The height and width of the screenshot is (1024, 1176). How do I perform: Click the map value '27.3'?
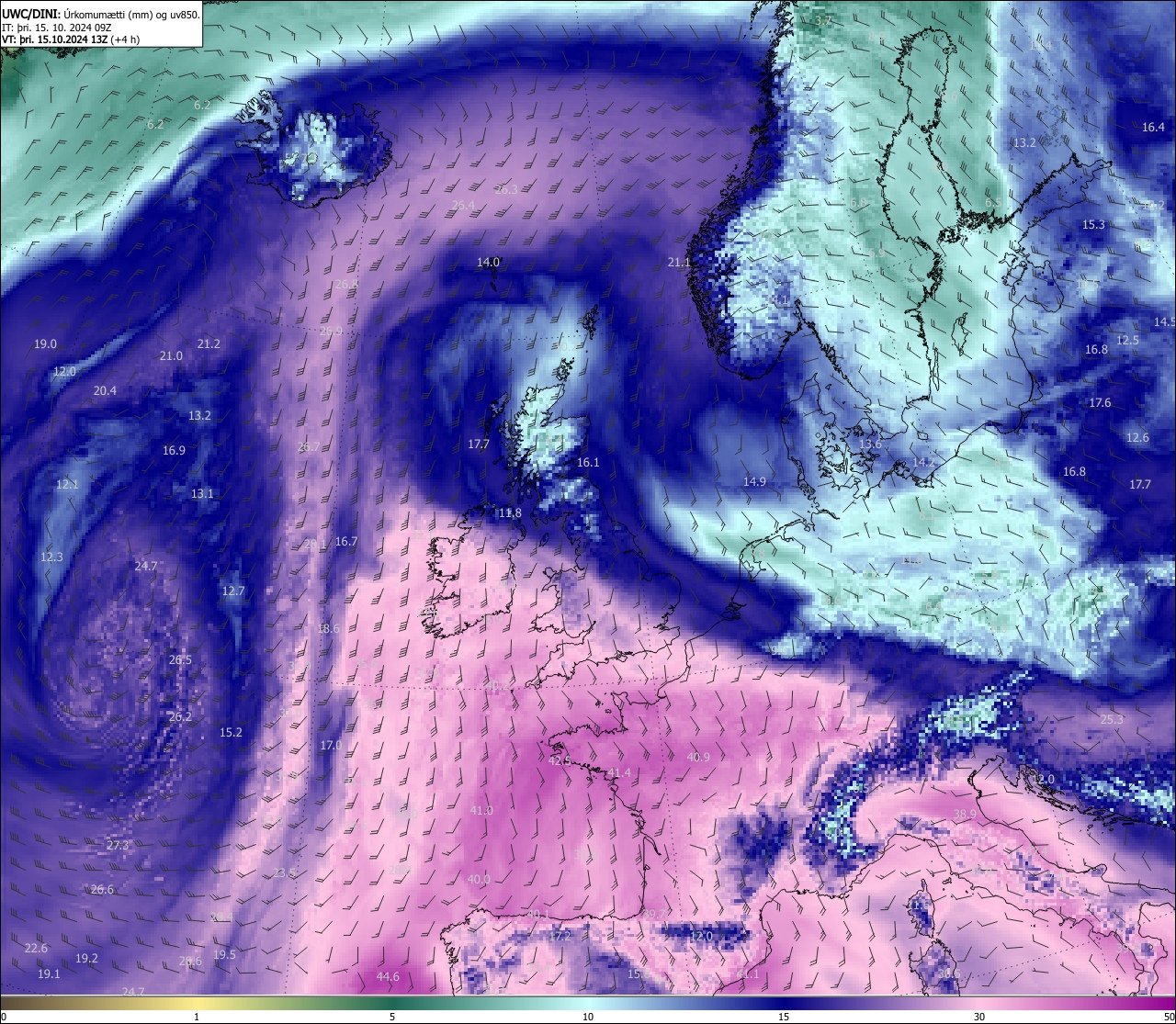click(118, 845)
